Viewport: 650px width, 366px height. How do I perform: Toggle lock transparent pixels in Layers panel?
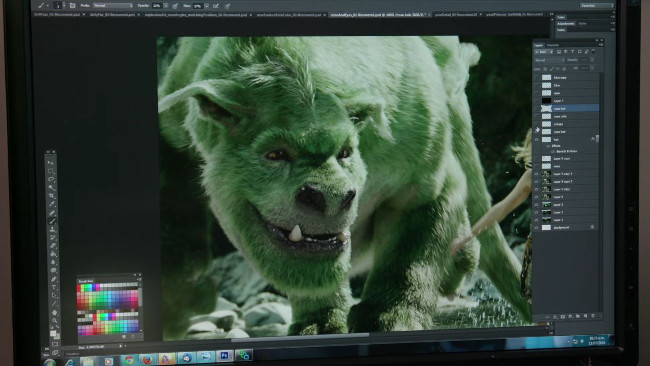pos(545,69)
